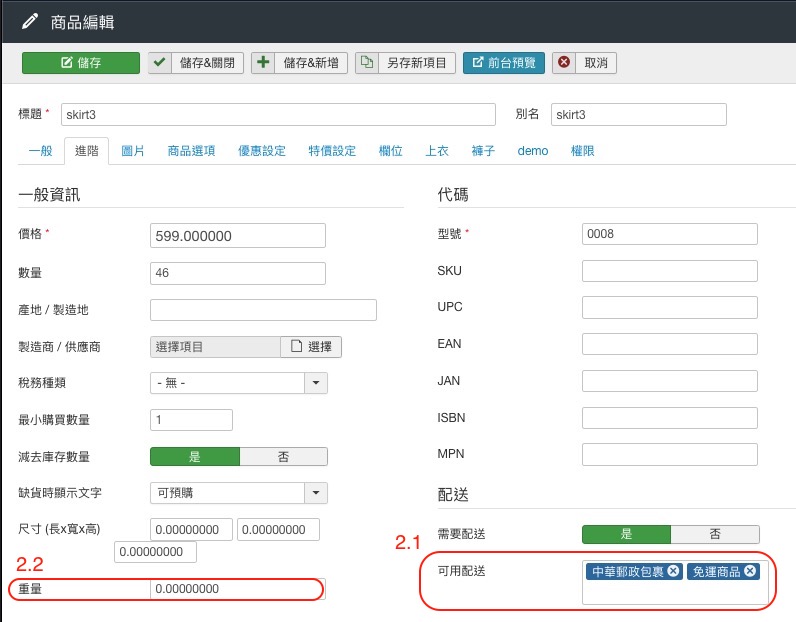796x622 pixels.
Task: Click the plus icon for 儲存&新增
Action: tap(264, 62)
